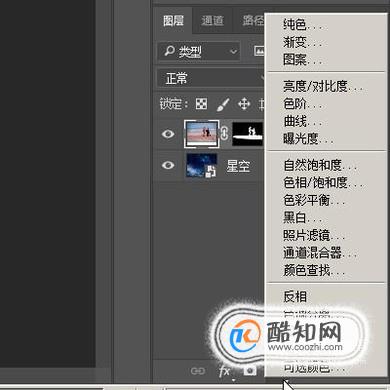390x390 pixels.
Task: Click the layer mask link chain icon
Action: (224, 133)
